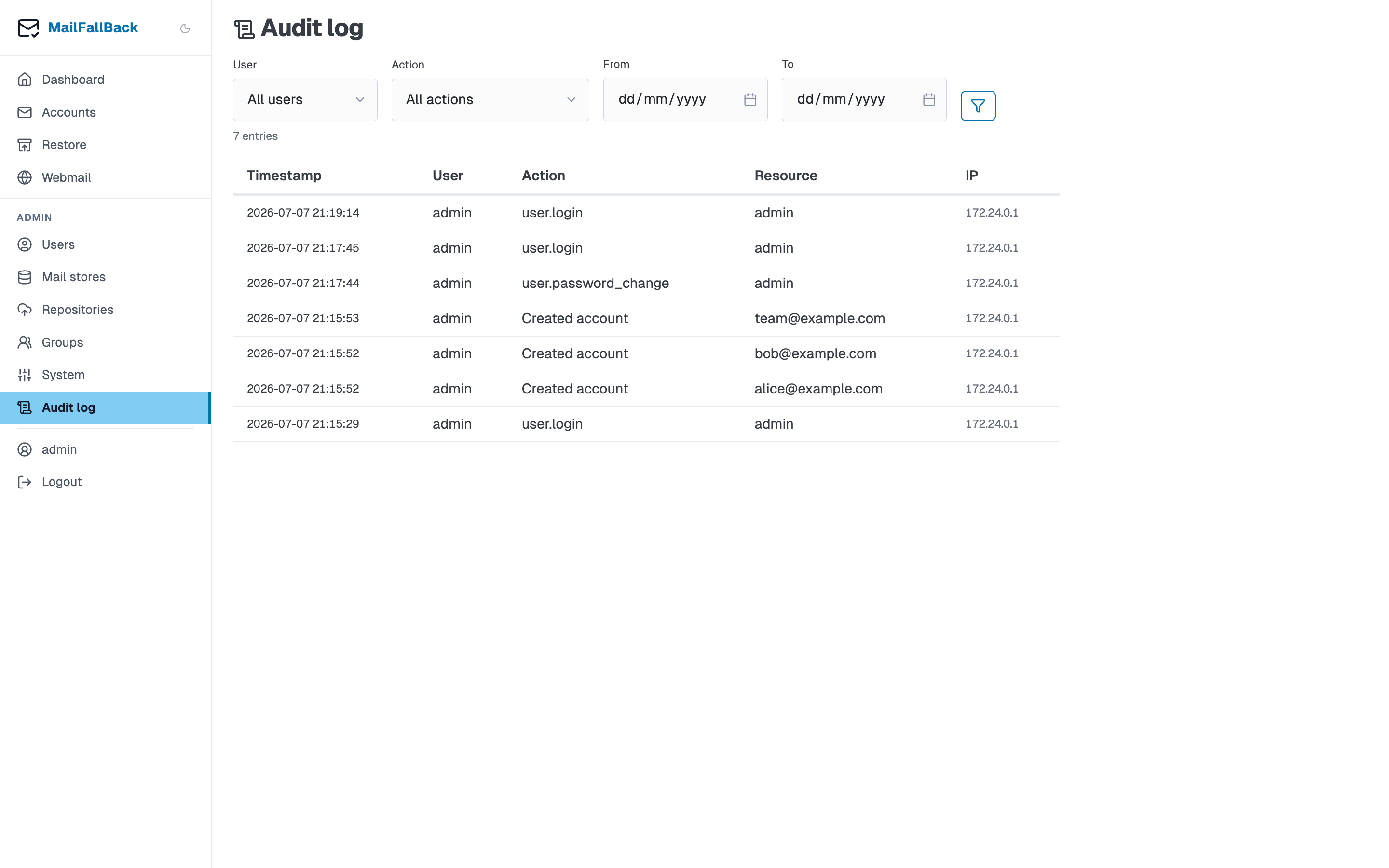Click the Resource column header
Image resolution: width=1389 pixels, height=868 pixels.
786,176
